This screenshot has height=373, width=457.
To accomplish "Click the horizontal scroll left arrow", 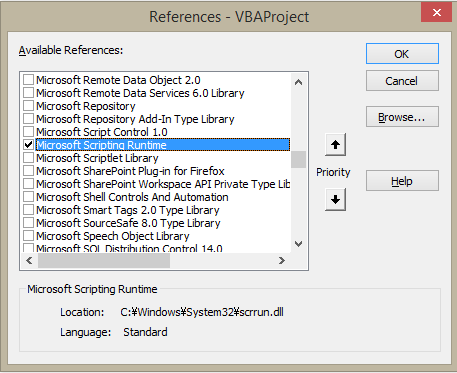I will (x=29, y=260).
